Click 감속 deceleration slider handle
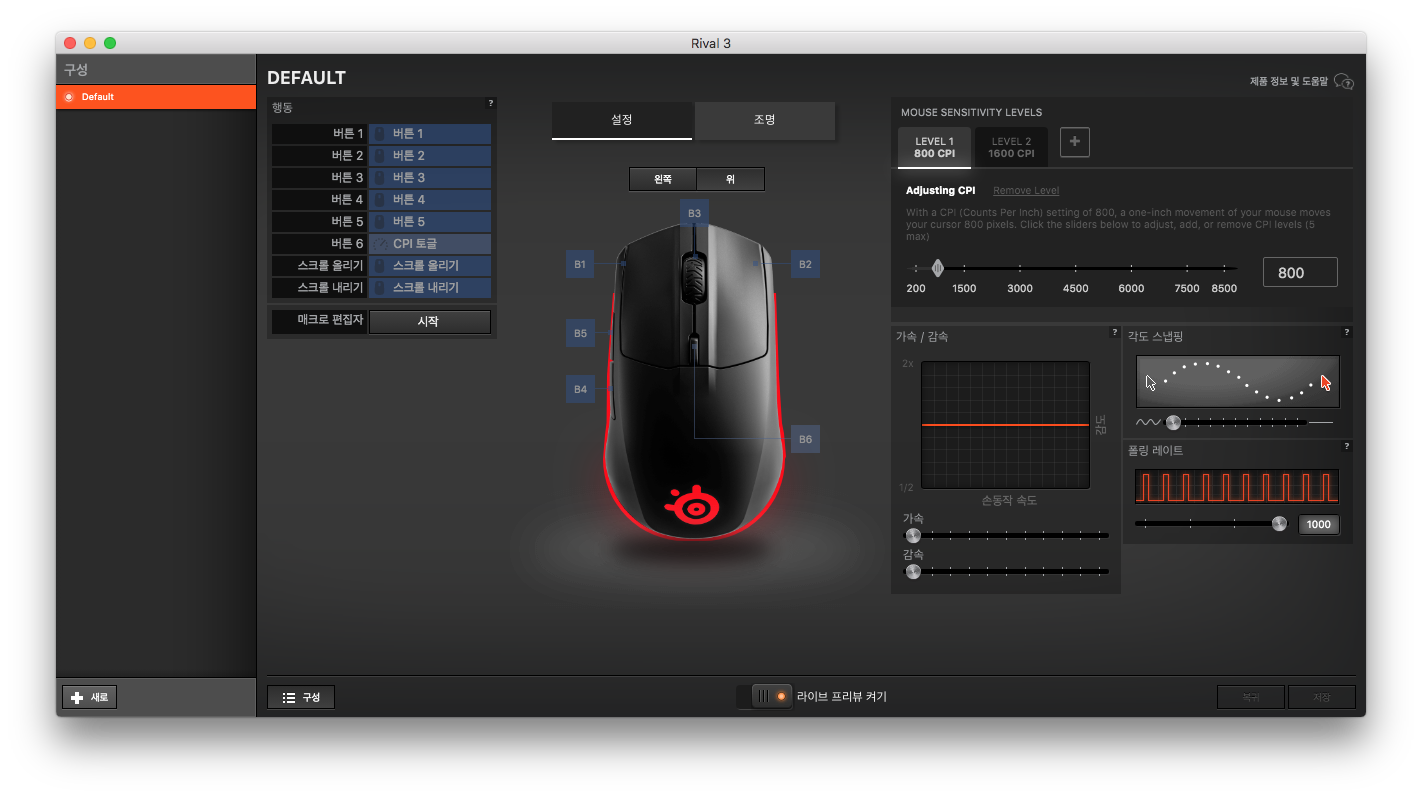Screen dimensions: 1422x797 point(913,572)
